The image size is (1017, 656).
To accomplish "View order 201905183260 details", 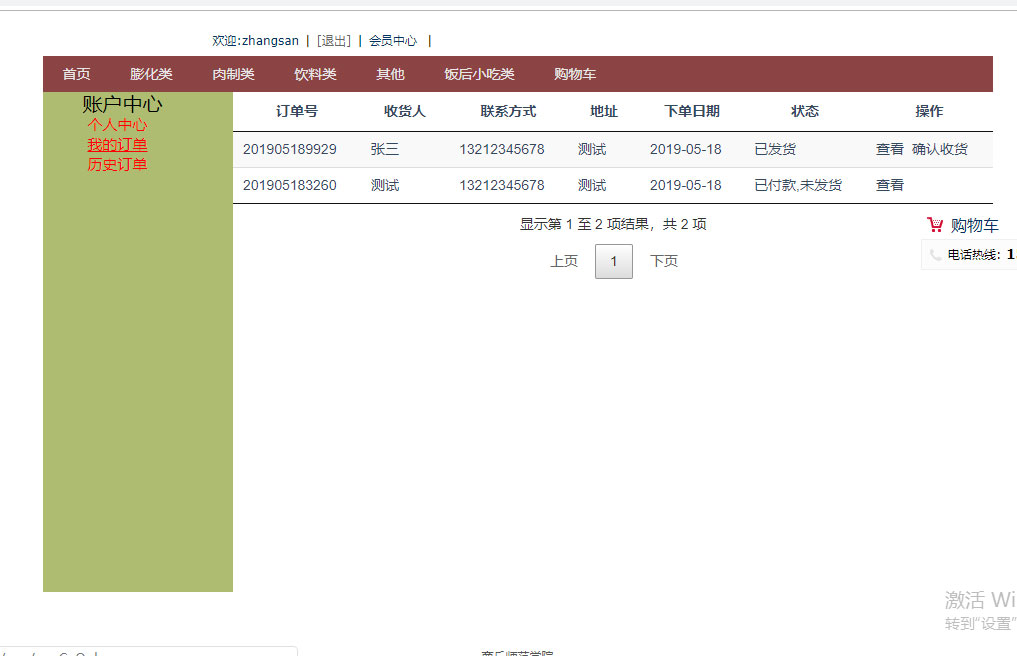I will click(889, 185).
